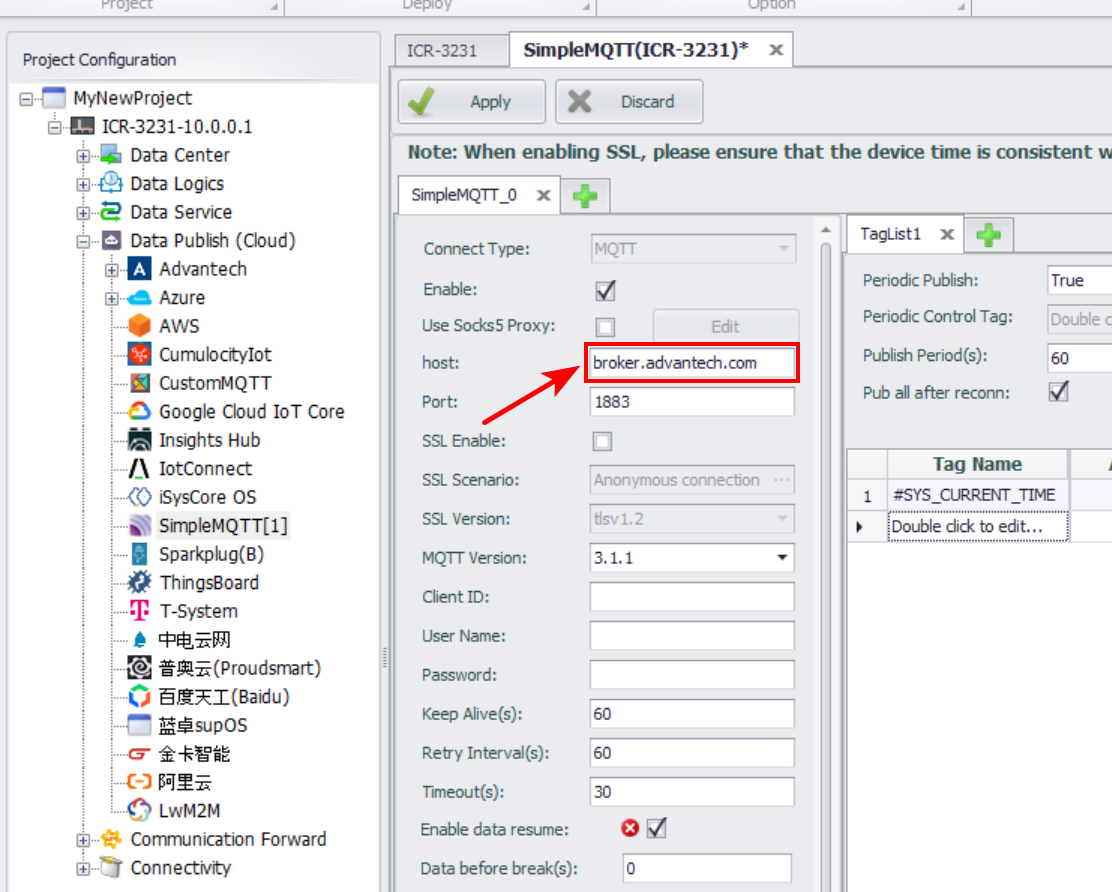1112x892 pixels.
Task: Click the Client ID field
Action: (x=691, y=597)
